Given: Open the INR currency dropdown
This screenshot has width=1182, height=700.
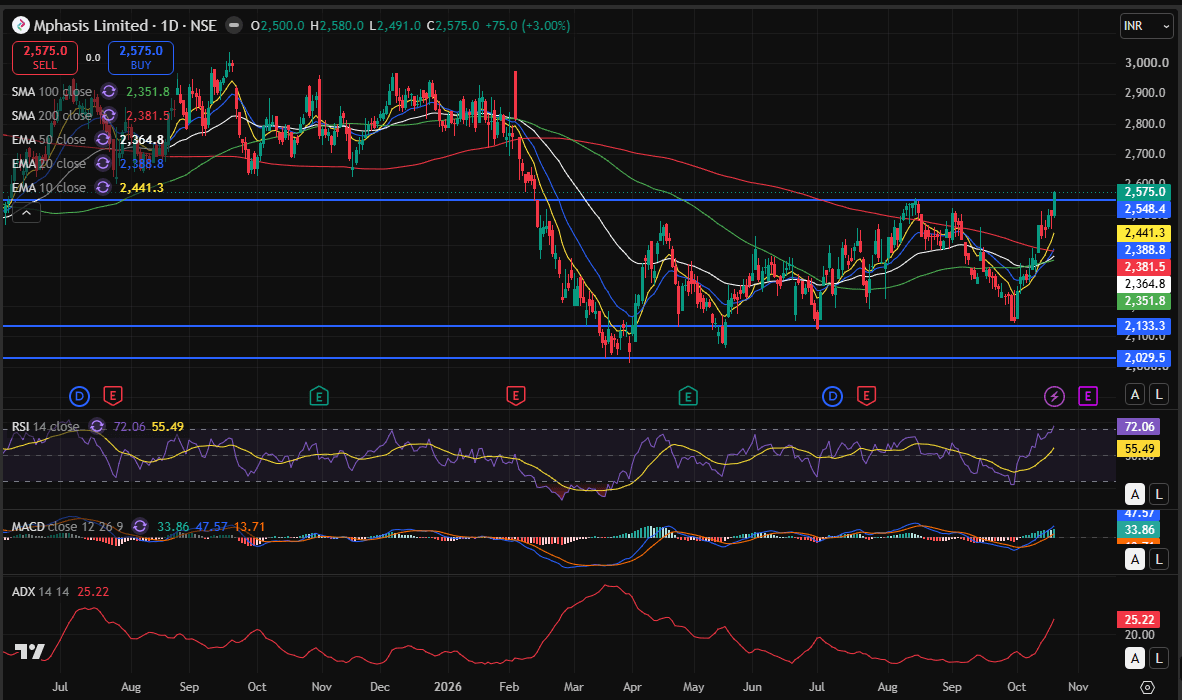Looking at the screenshot, I should tap(1147, 26).
